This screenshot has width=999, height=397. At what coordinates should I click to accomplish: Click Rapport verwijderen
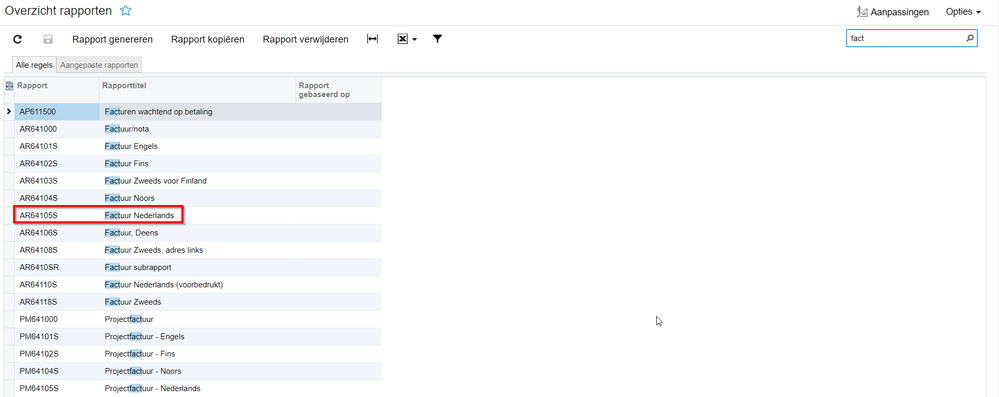305,40
